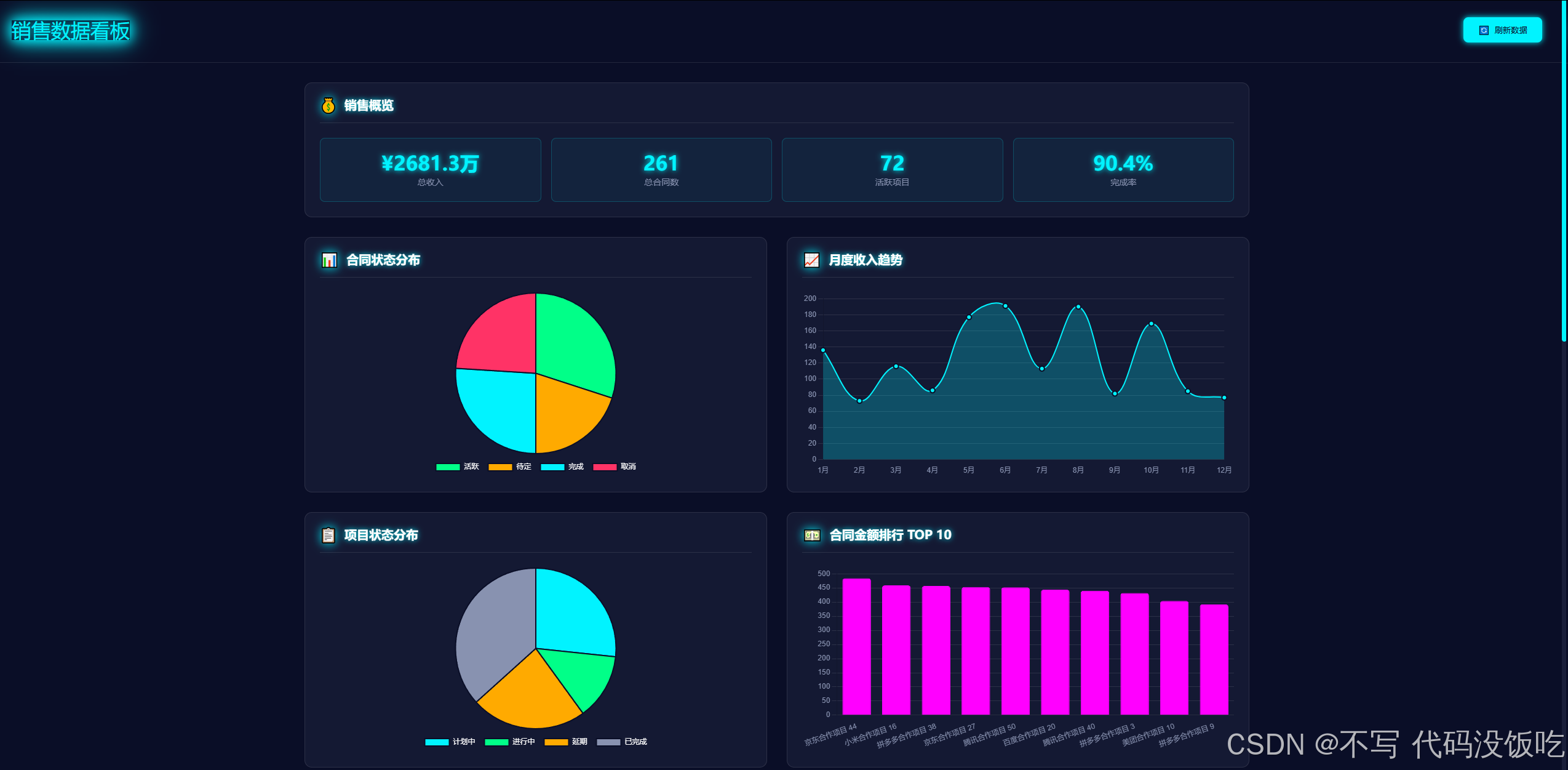Click the refresh icon in 刷新数据 button
Screen dimensions: 1568x770
click(x=1484, y=30)
